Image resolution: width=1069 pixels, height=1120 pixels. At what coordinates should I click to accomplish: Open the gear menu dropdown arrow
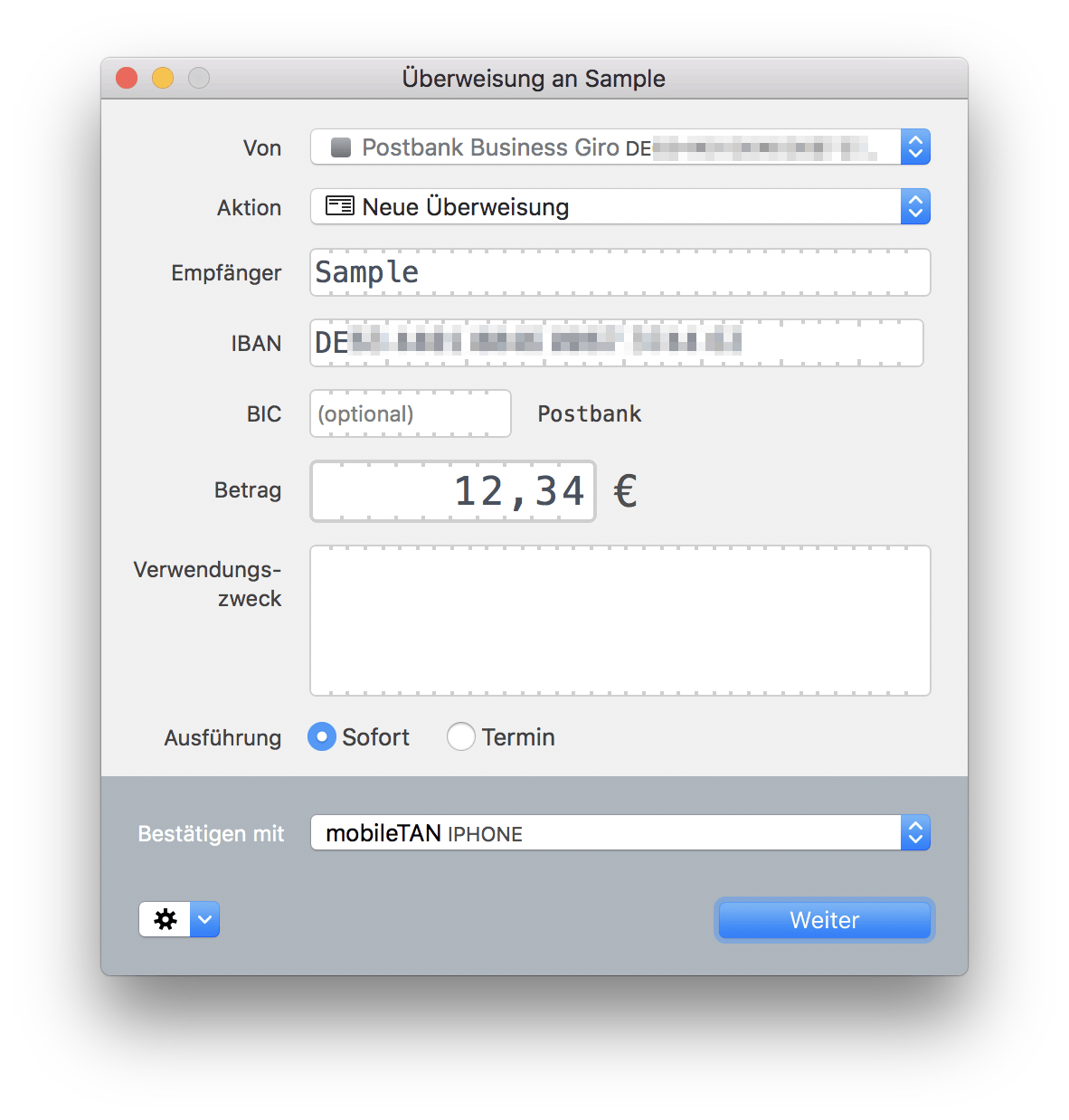(x=205, y=919)
